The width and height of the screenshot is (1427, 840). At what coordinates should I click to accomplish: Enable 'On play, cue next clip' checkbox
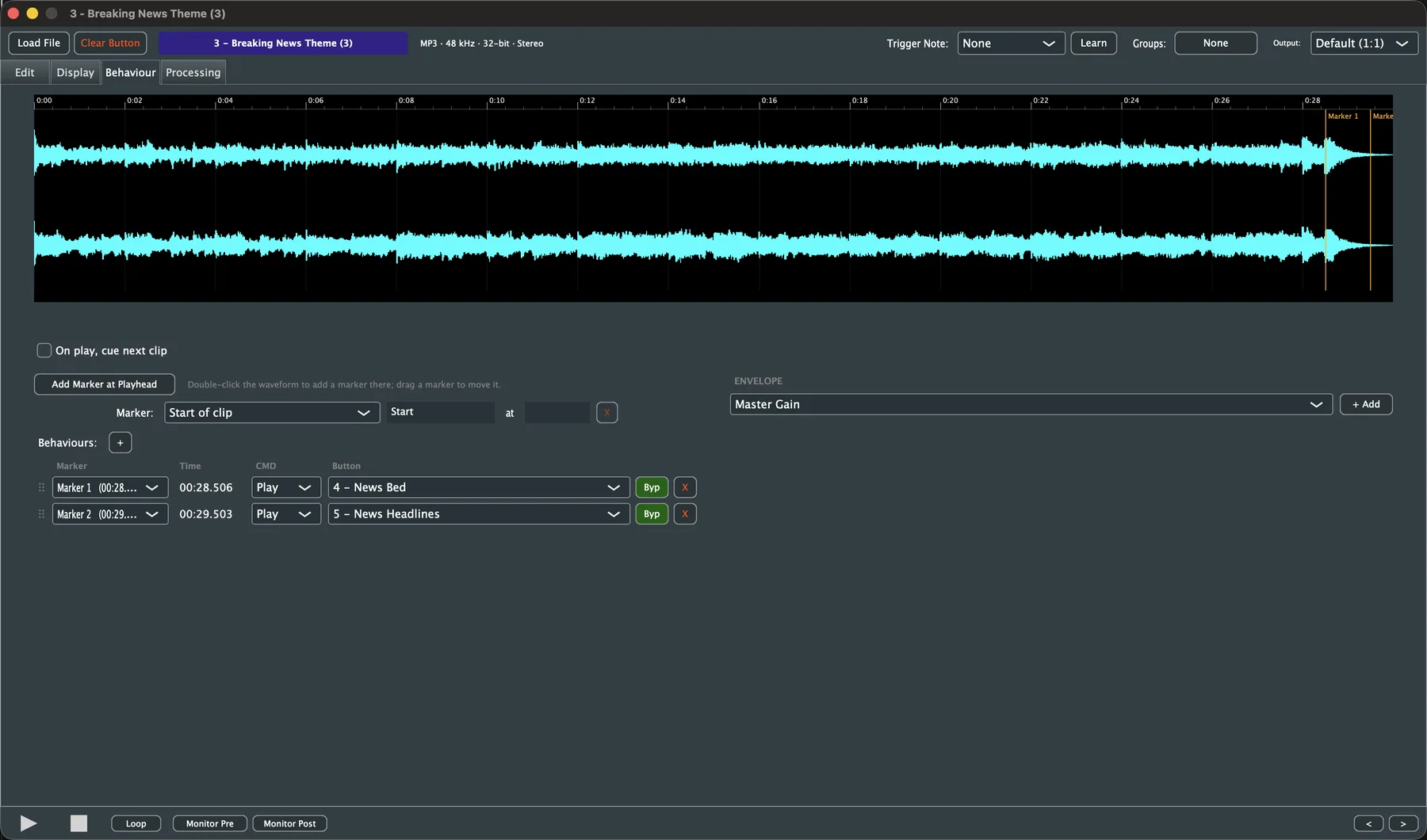click(x=44, y=350)
